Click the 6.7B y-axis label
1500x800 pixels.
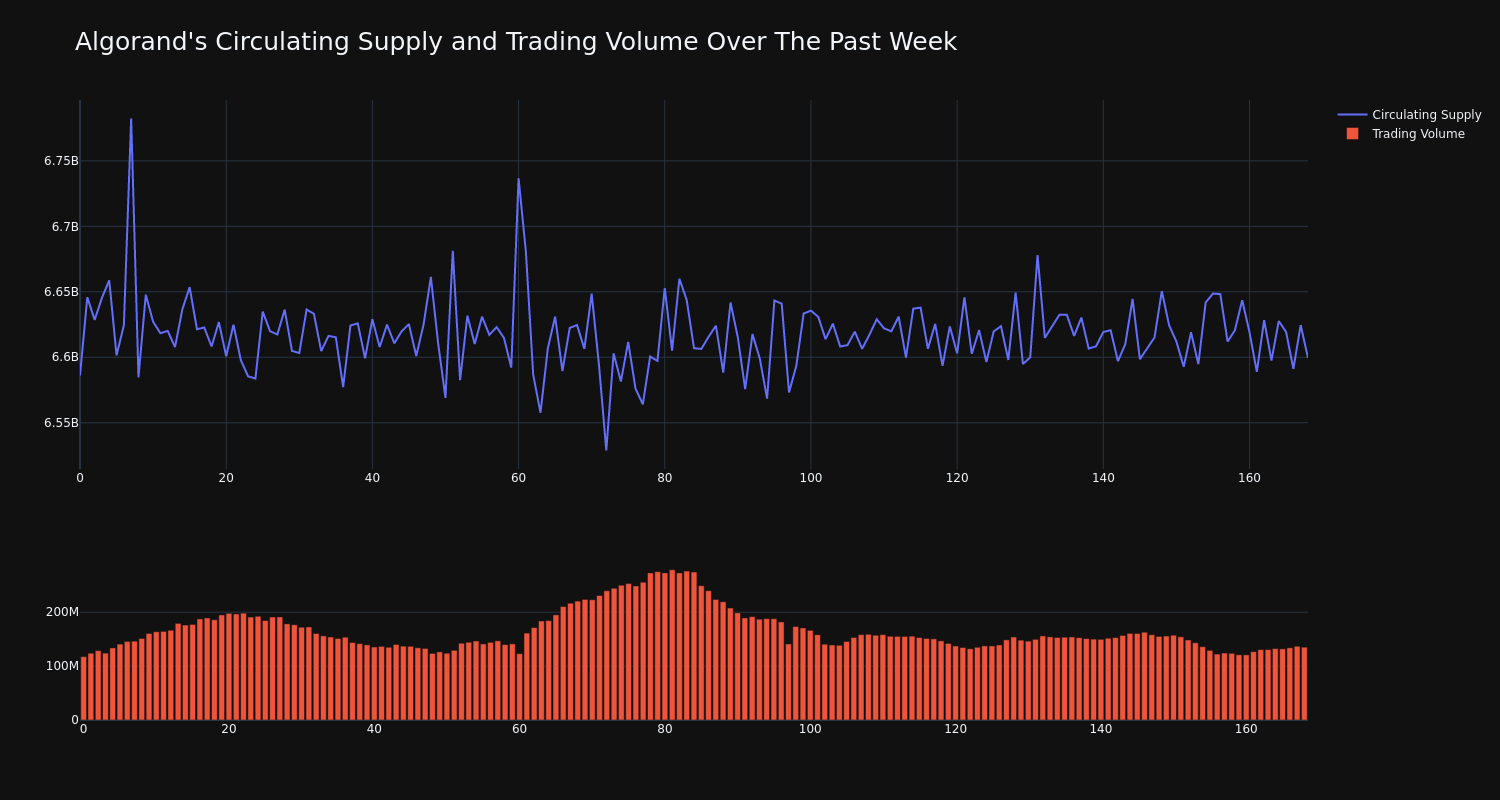coord(65,227)
